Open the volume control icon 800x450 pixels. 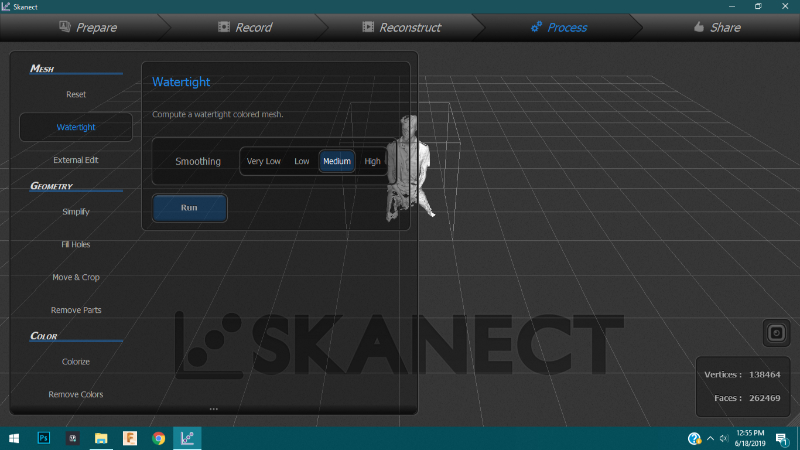(x=723, y=438)
